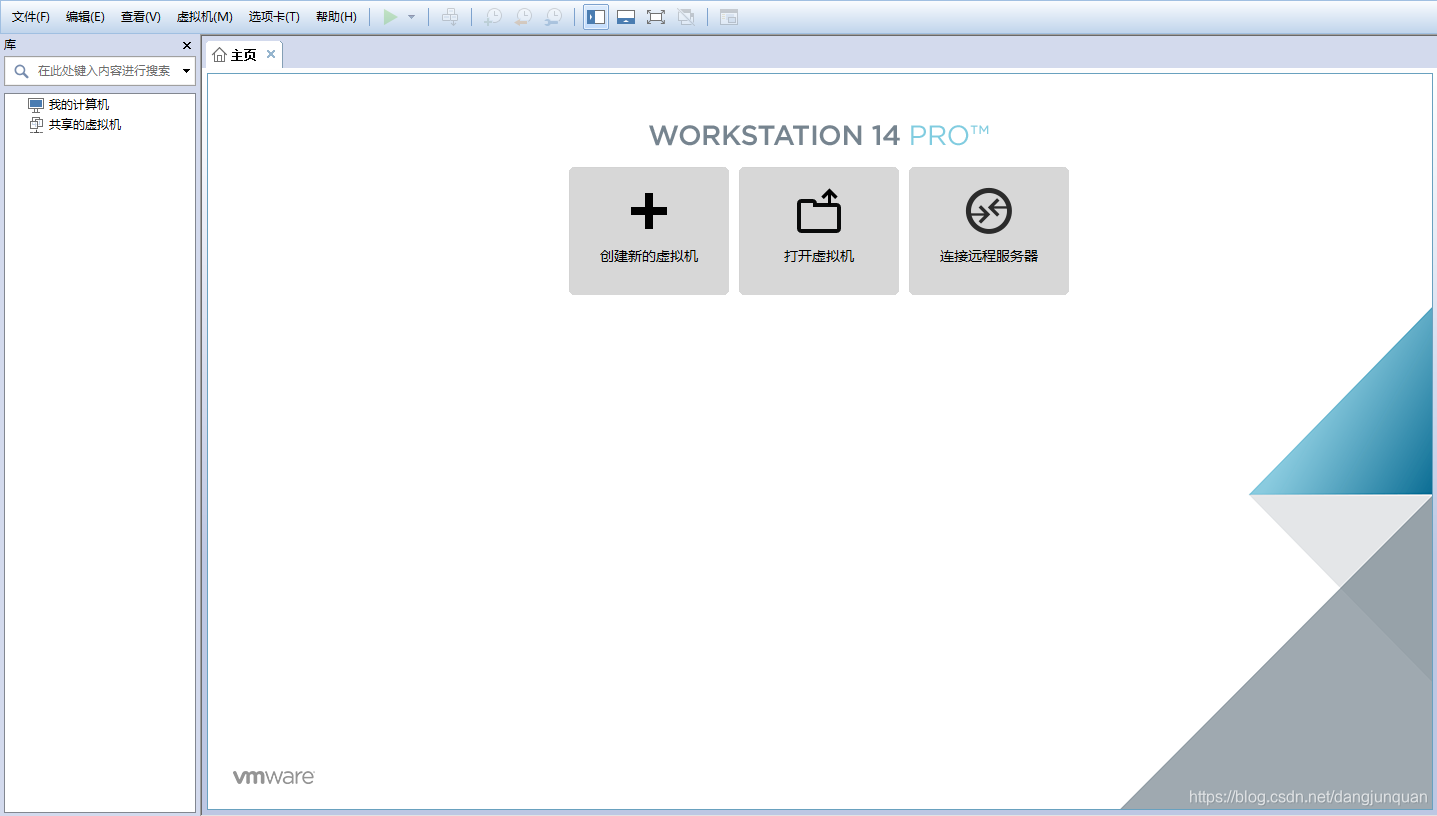Enter full screen mode icon

click(656, 17)
